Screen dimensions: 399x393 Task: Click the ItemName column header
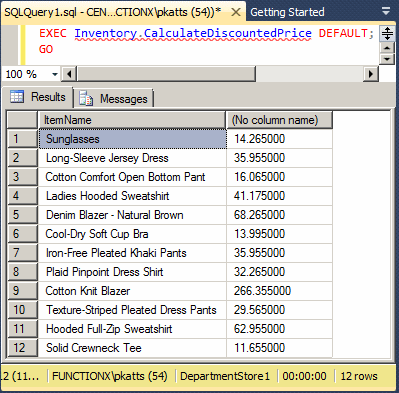click(132, 120)
